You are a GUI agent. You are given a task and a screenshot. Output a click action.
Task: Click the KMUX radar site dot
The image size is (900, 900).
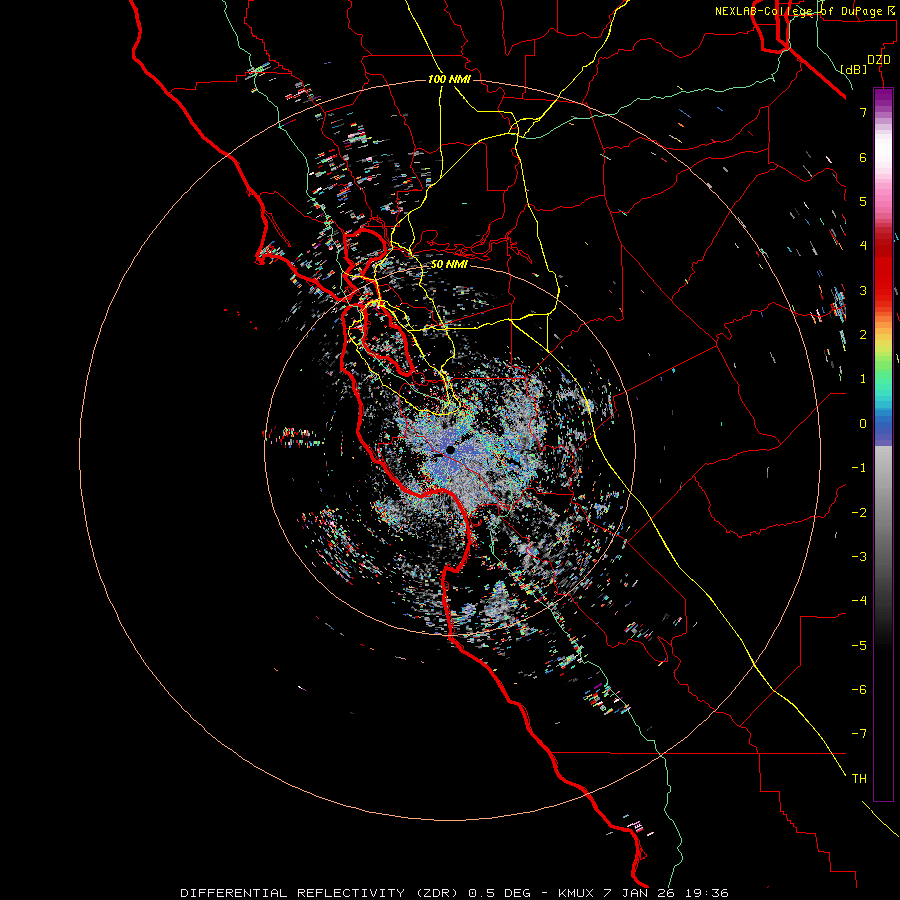[451, 450]
